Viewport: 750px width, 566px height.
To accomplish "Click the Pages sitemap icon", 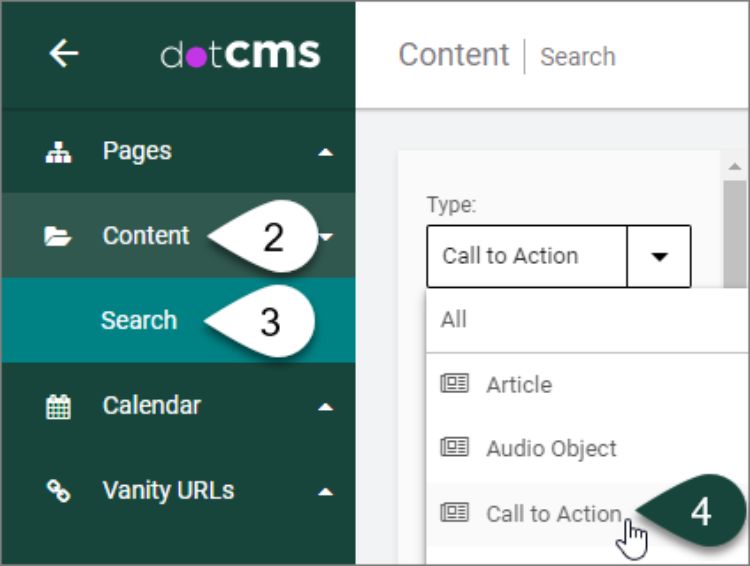I will pyautogui.click(x=58, y=152).
